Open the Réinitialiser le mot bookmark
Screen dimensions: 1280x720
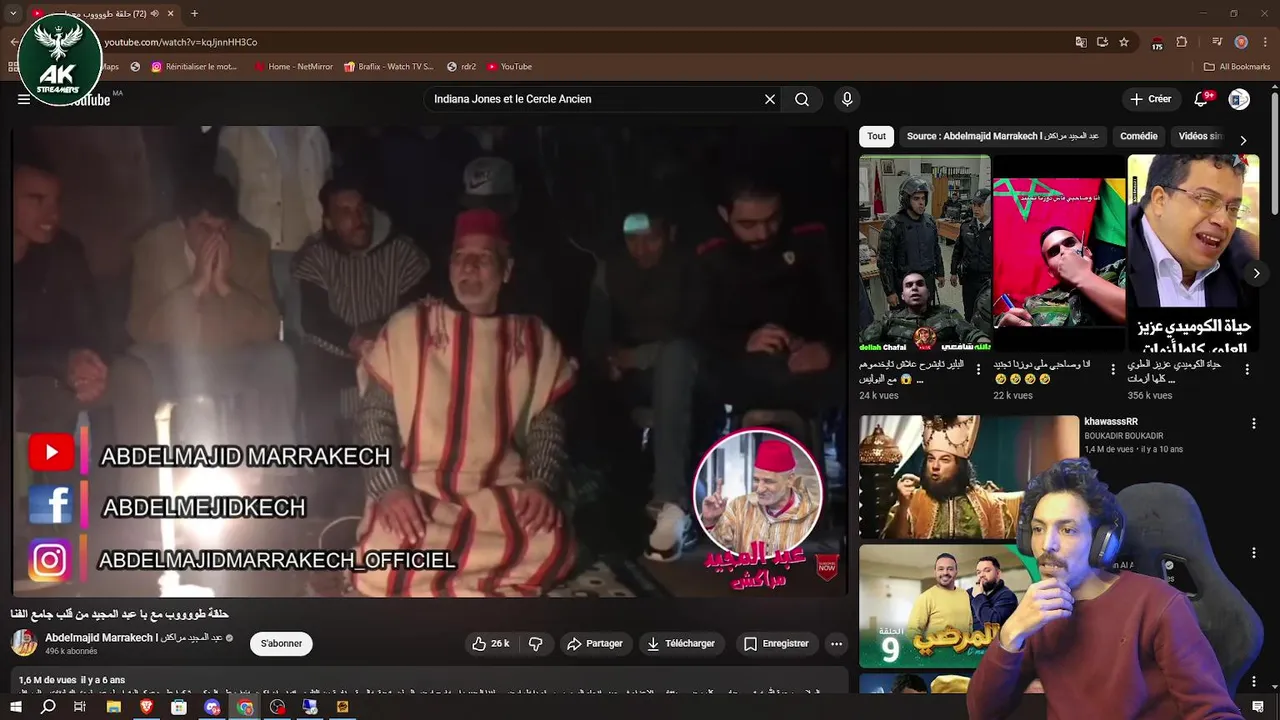(194, 67)
